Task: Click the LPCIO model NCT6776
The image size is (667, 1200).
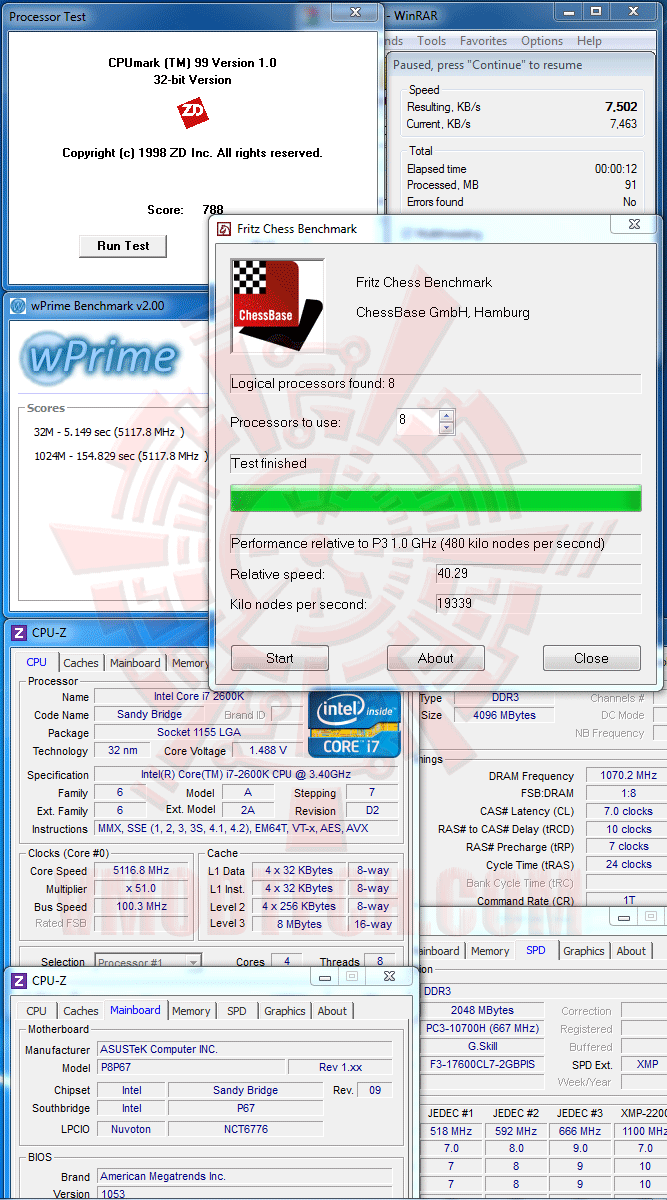Action: [245, 1128]
